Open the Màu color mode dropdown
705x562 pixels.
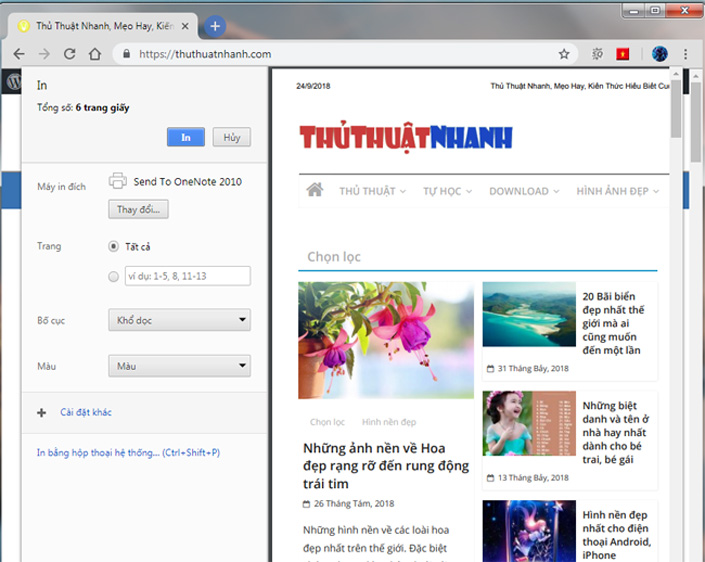coord(179,366)
